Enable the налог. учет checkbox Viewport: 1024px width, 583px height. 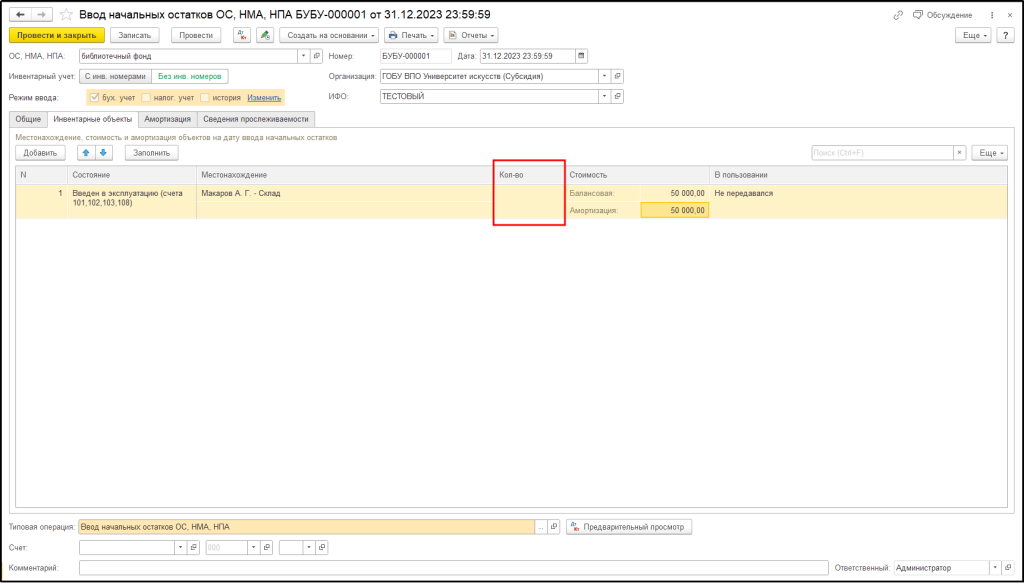pyautogui.click(x=146, y=97)
